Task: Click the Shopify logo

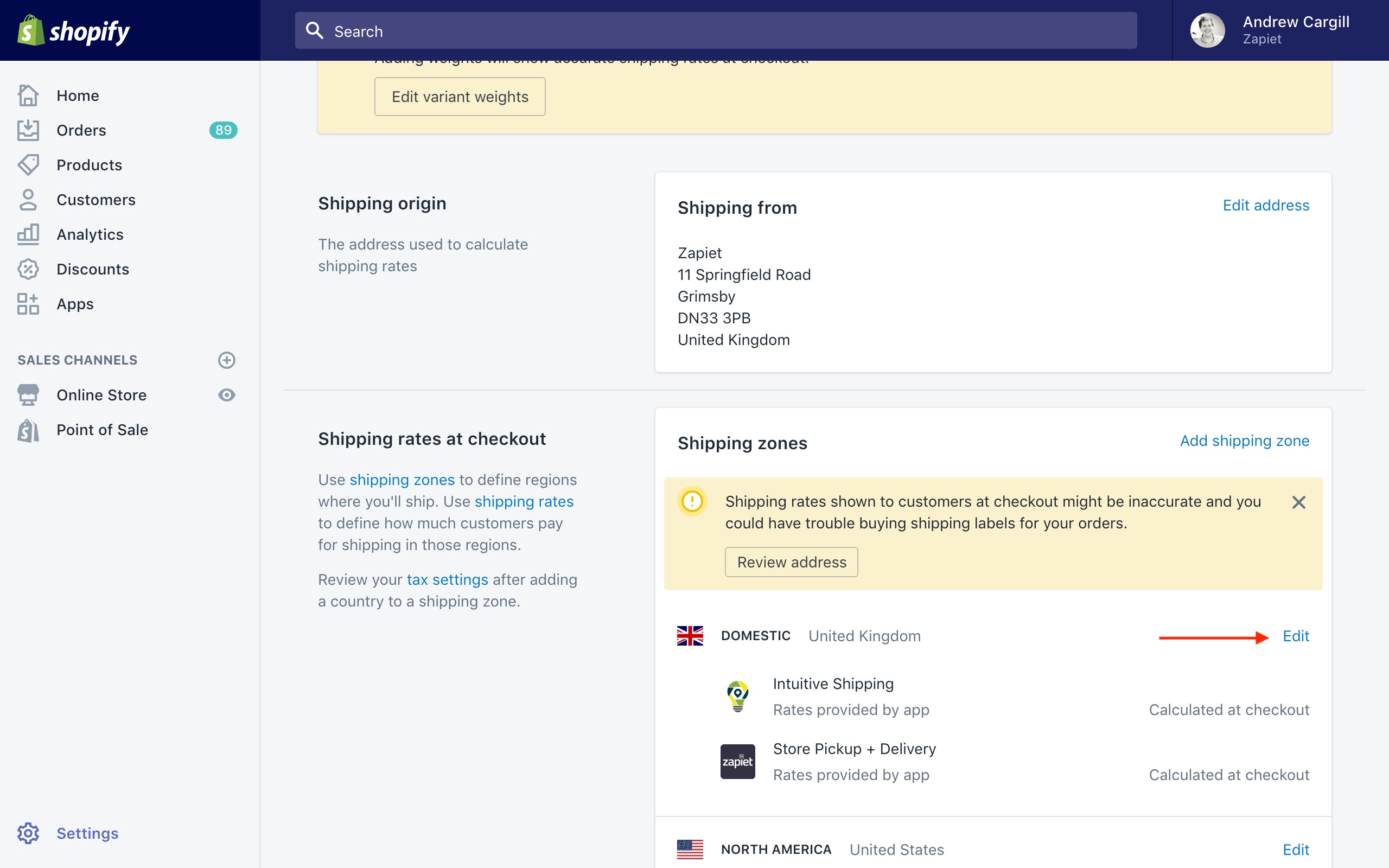Action: pos(73,30)
